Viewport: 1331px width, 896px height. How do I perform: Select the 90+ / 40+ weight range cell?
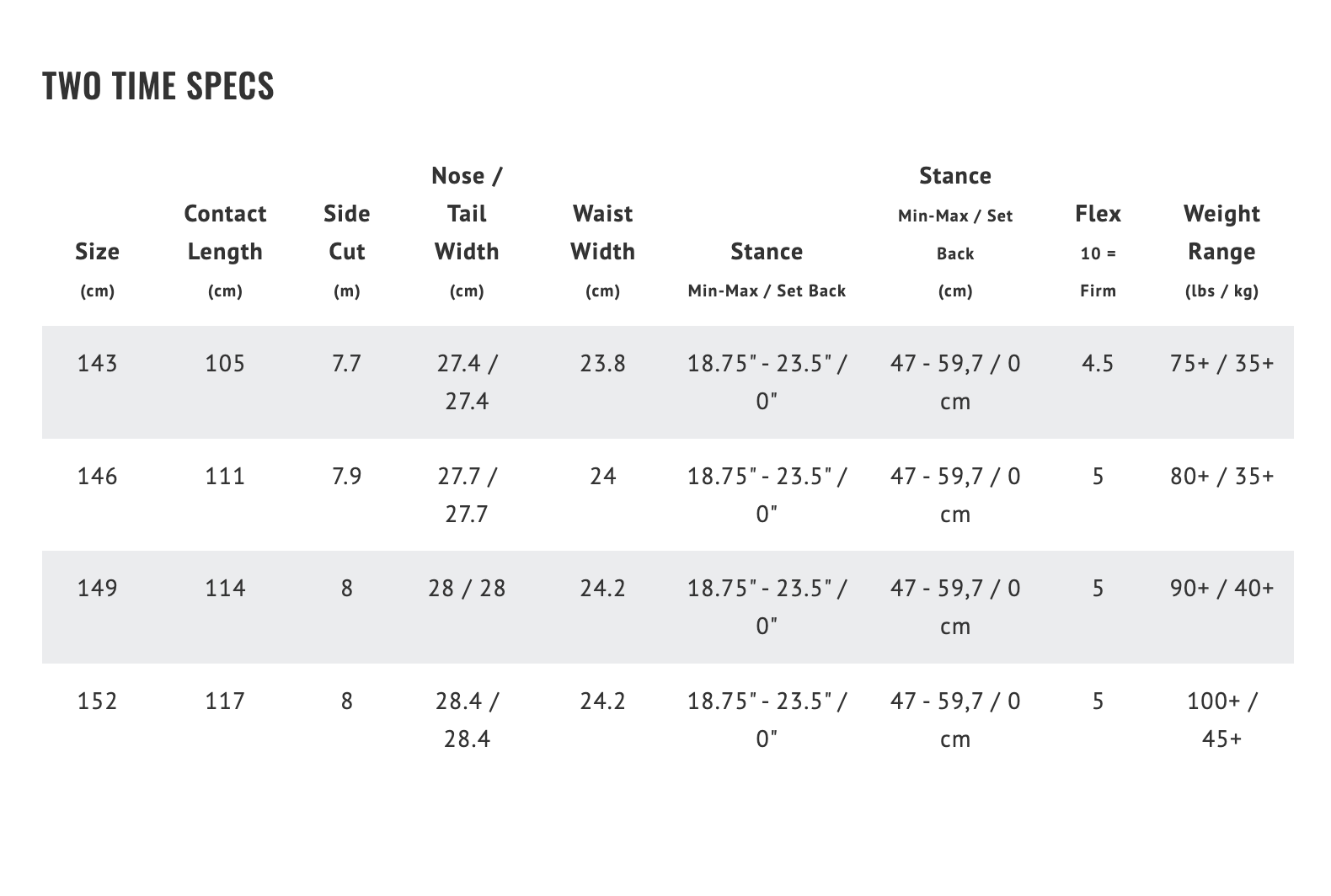[1221, 589]
